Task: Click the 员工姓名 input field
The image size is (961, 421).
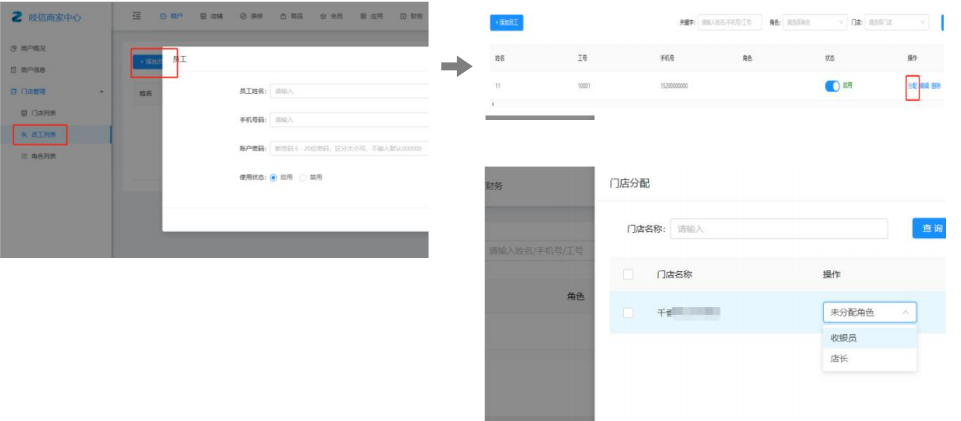Action: (x=348, y=91)
